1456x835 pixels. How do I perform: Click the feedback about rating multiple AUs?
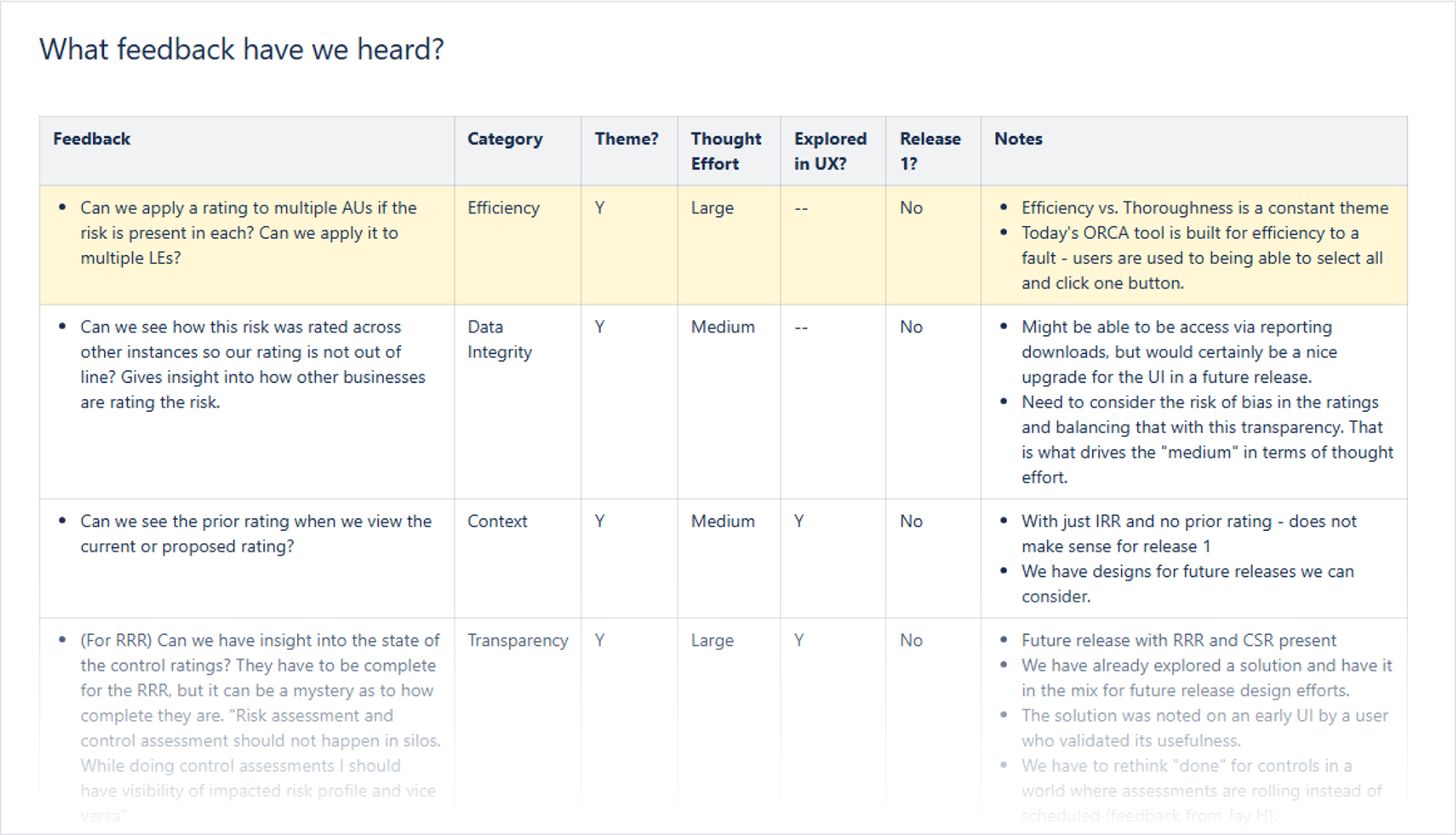pyautogui.click(x=249, y=233)
